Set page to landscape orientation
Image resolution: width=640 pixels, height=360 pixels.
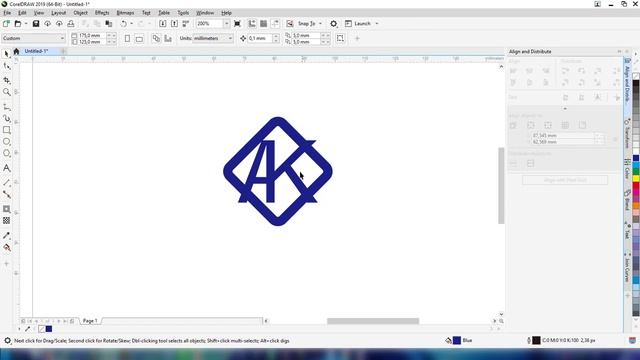[x=139, y=38]
